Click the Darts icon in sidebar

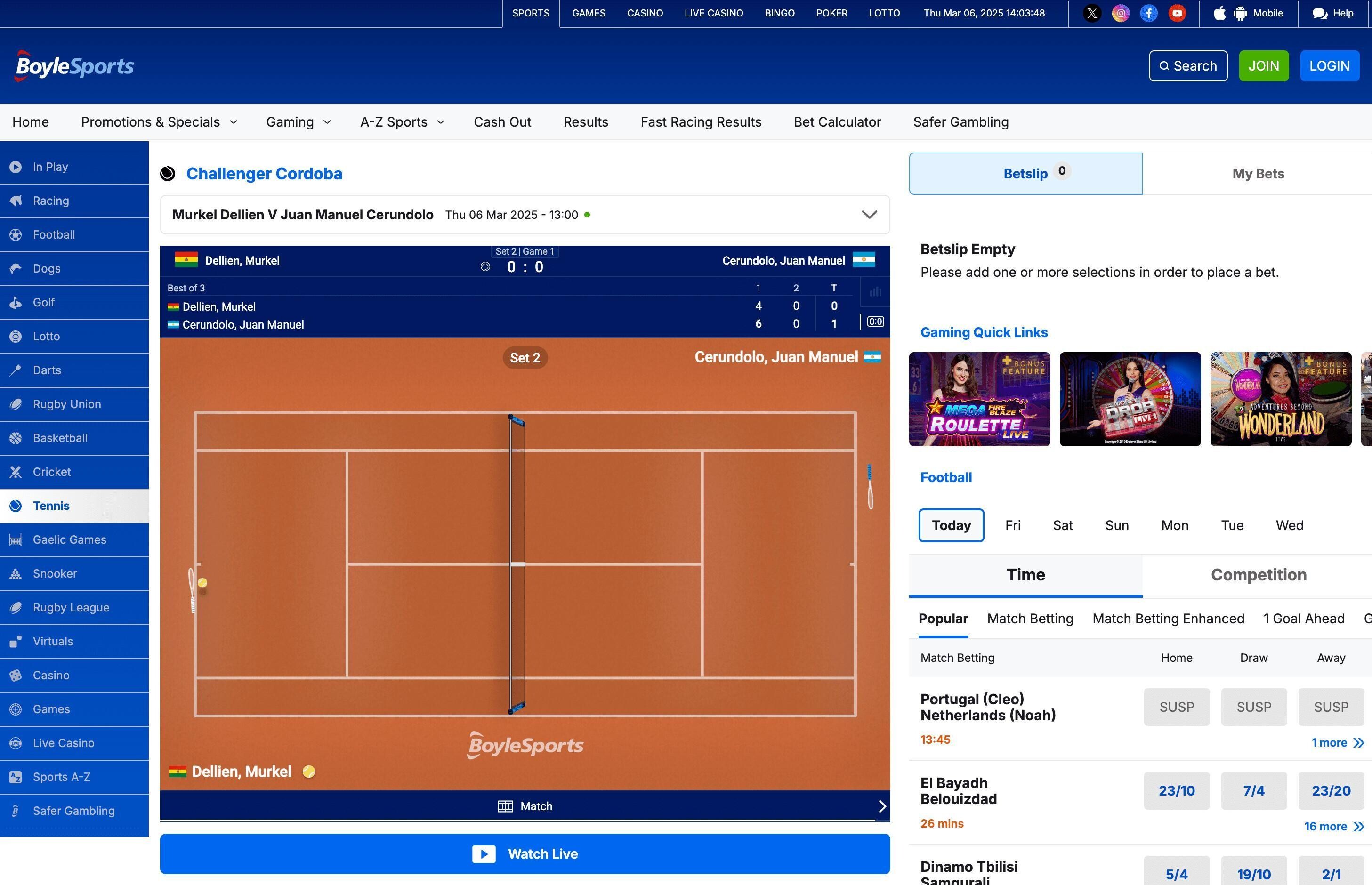(16, 370)
